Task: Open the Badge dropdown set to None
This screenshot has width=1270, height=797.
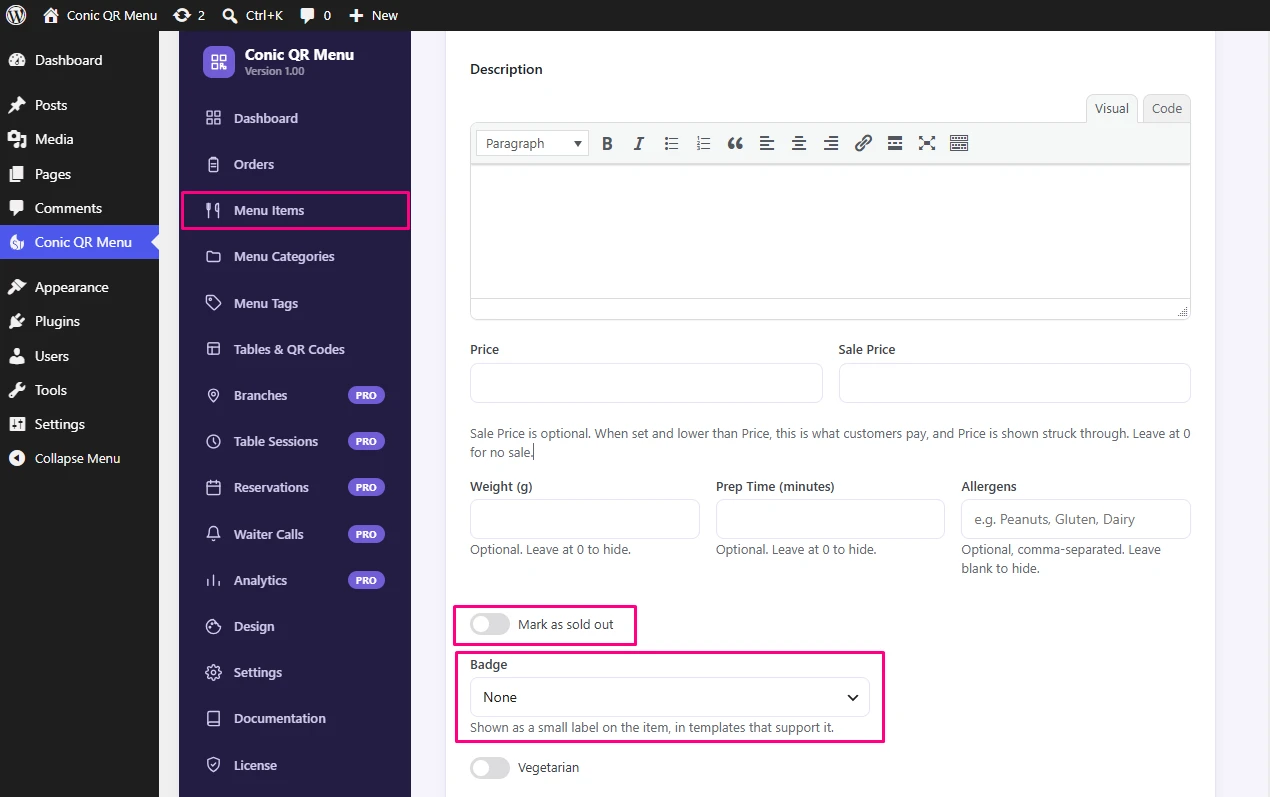Action: pos(670,697)
